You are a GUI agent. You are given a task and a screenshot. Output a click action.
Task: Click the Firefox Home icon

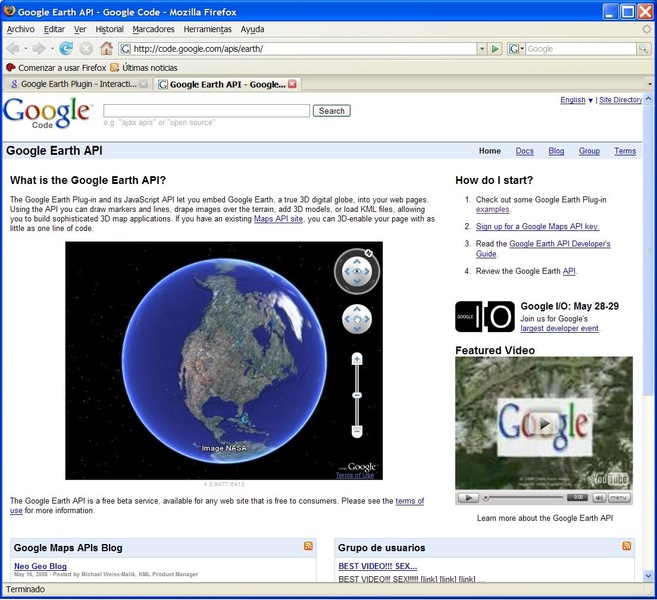[x=106, y=48]
